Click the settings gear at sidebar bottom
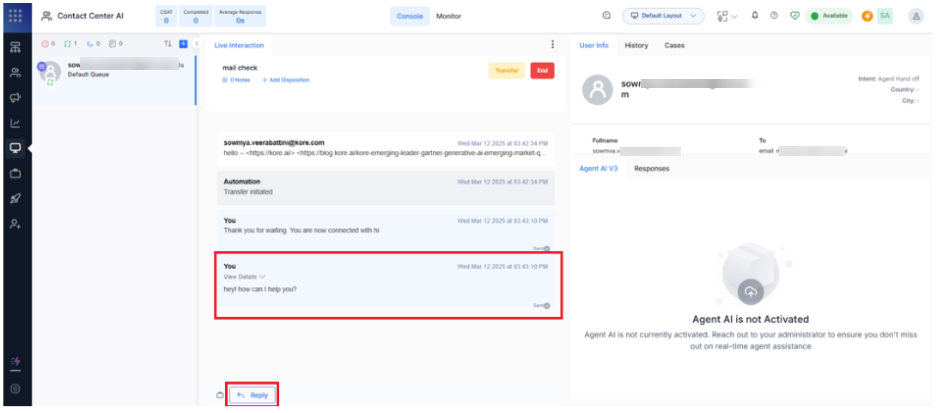The image size is (937, 413). [x=15, y=388]
